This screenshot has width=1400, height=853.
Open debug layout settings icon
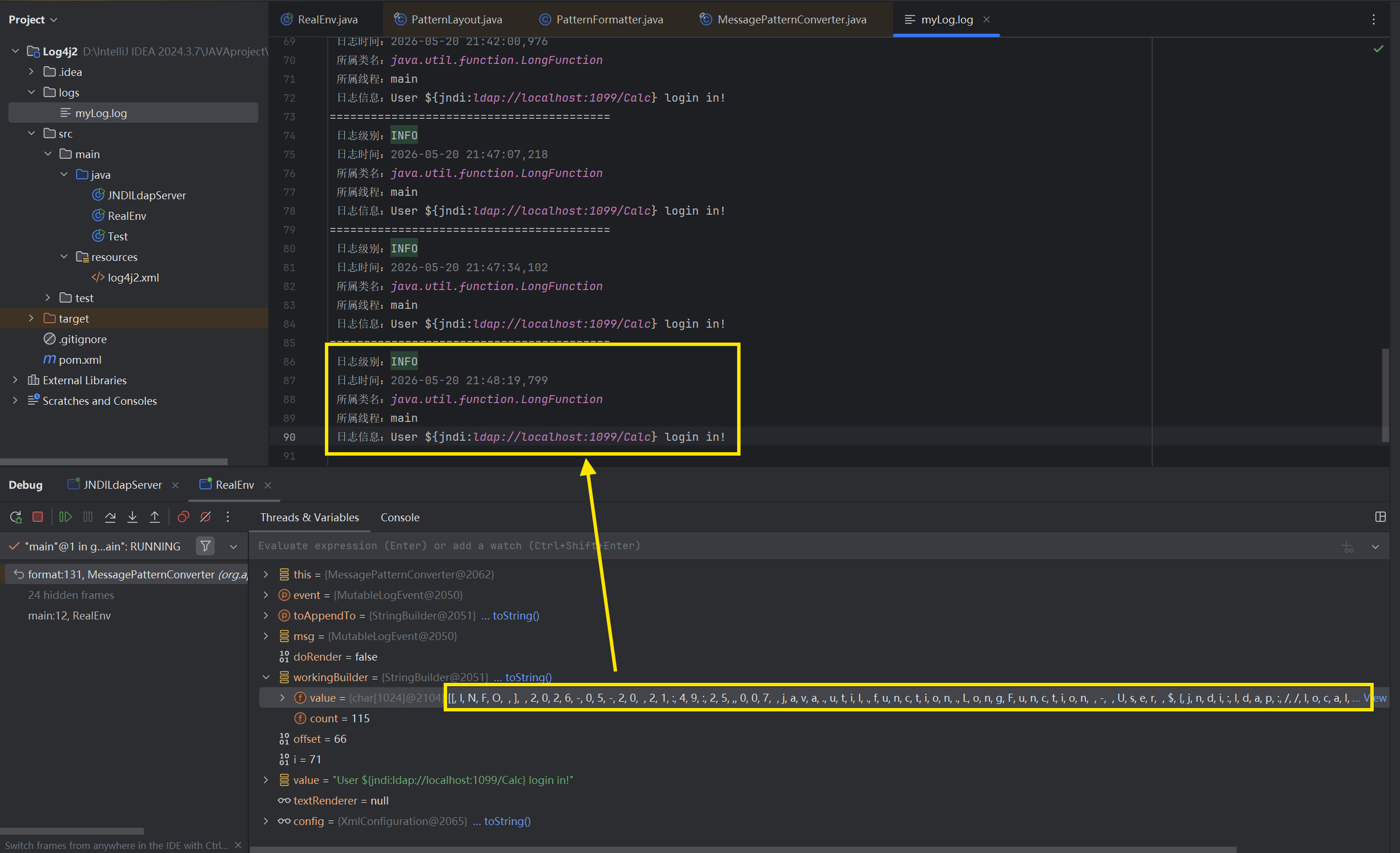coord(1381,517)
